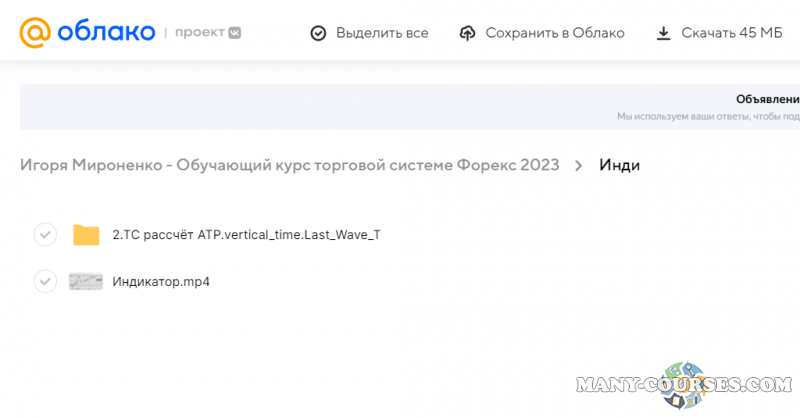The height and width of the screenshot is (418, 800).
Task: Click the "Объявление" announcement banner
Action: point(766,99)
